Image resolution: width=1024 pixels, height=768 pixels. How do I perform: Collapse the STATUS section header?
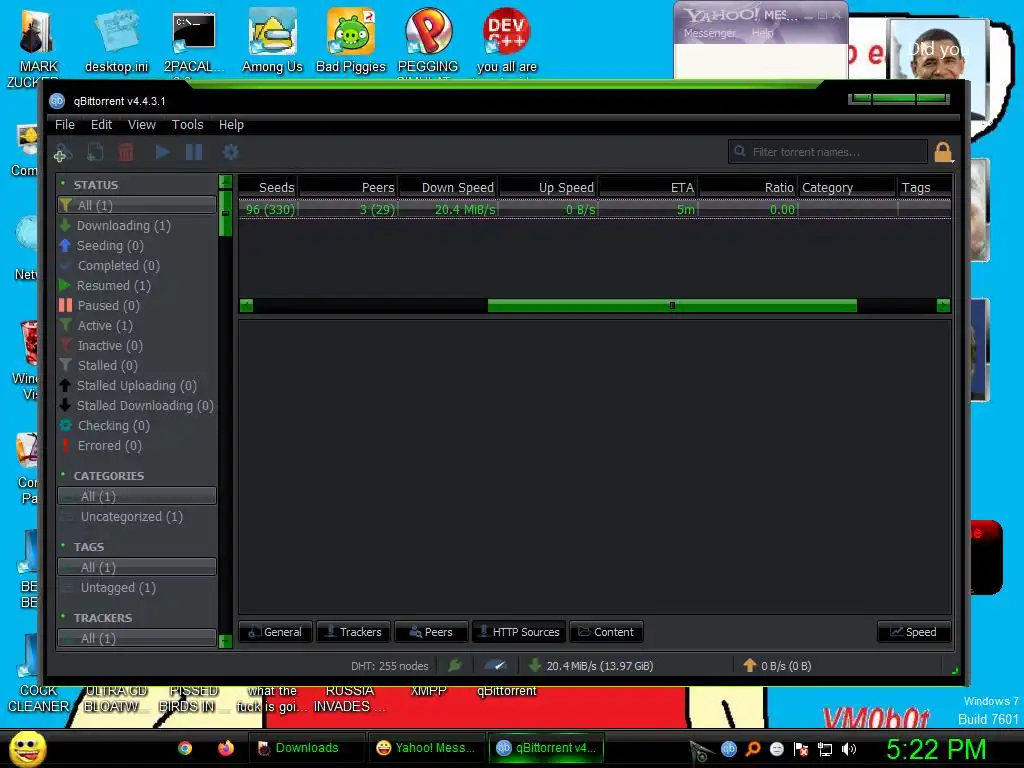95,185
